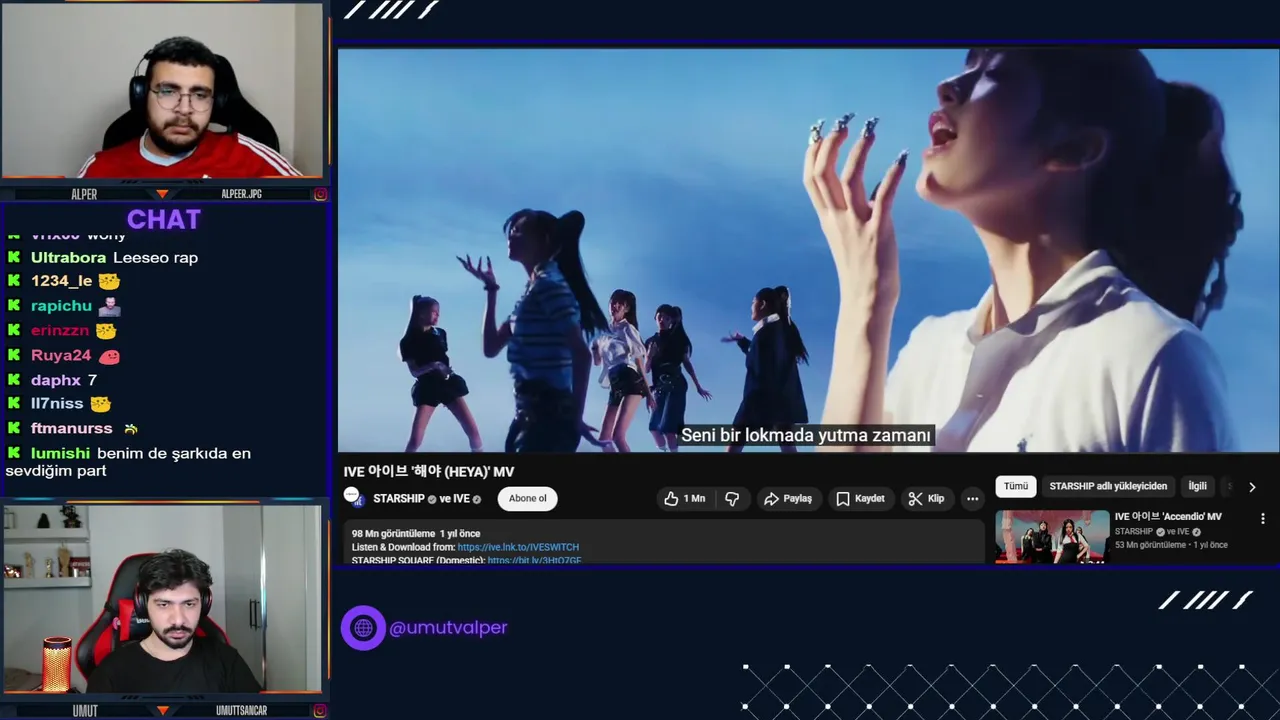The image size is (1280, 720).
Task: Open STARSHIP channel avatar
Action: [354, 497]
